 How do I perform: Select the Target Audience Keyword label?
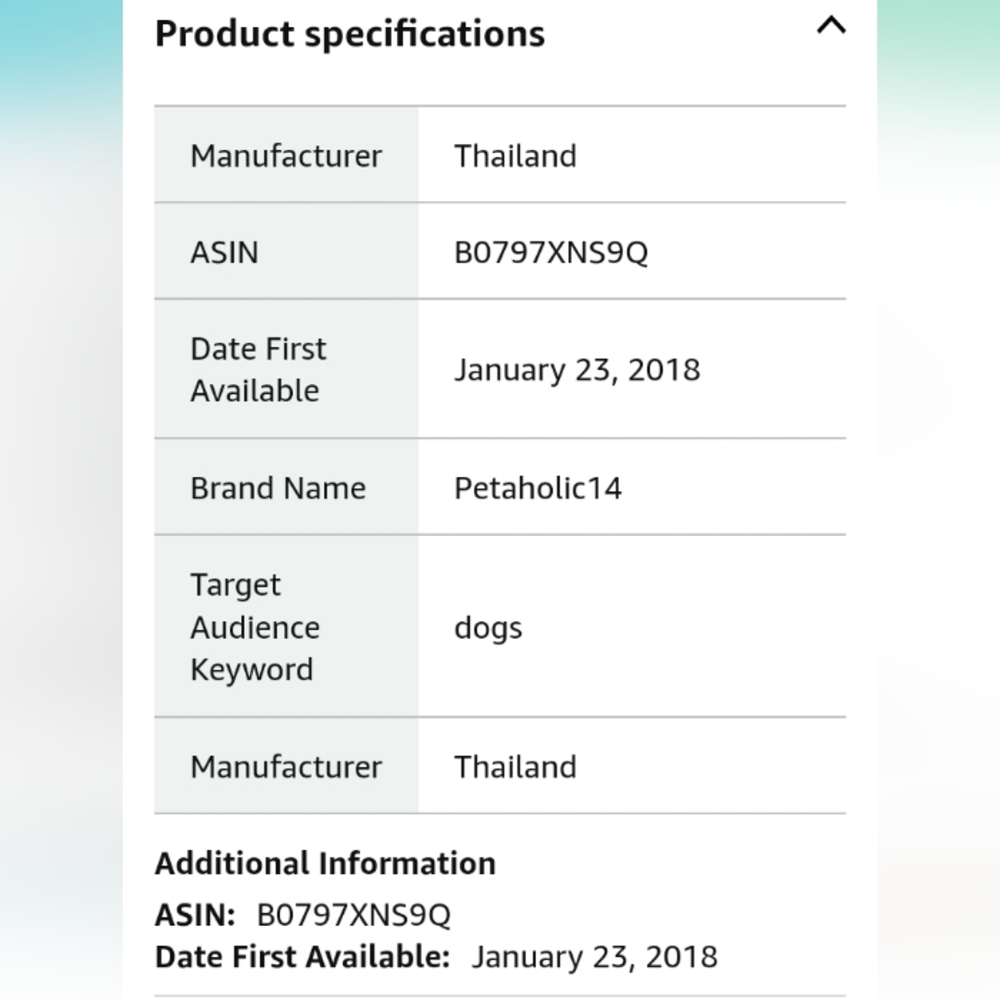coord(255,627)
